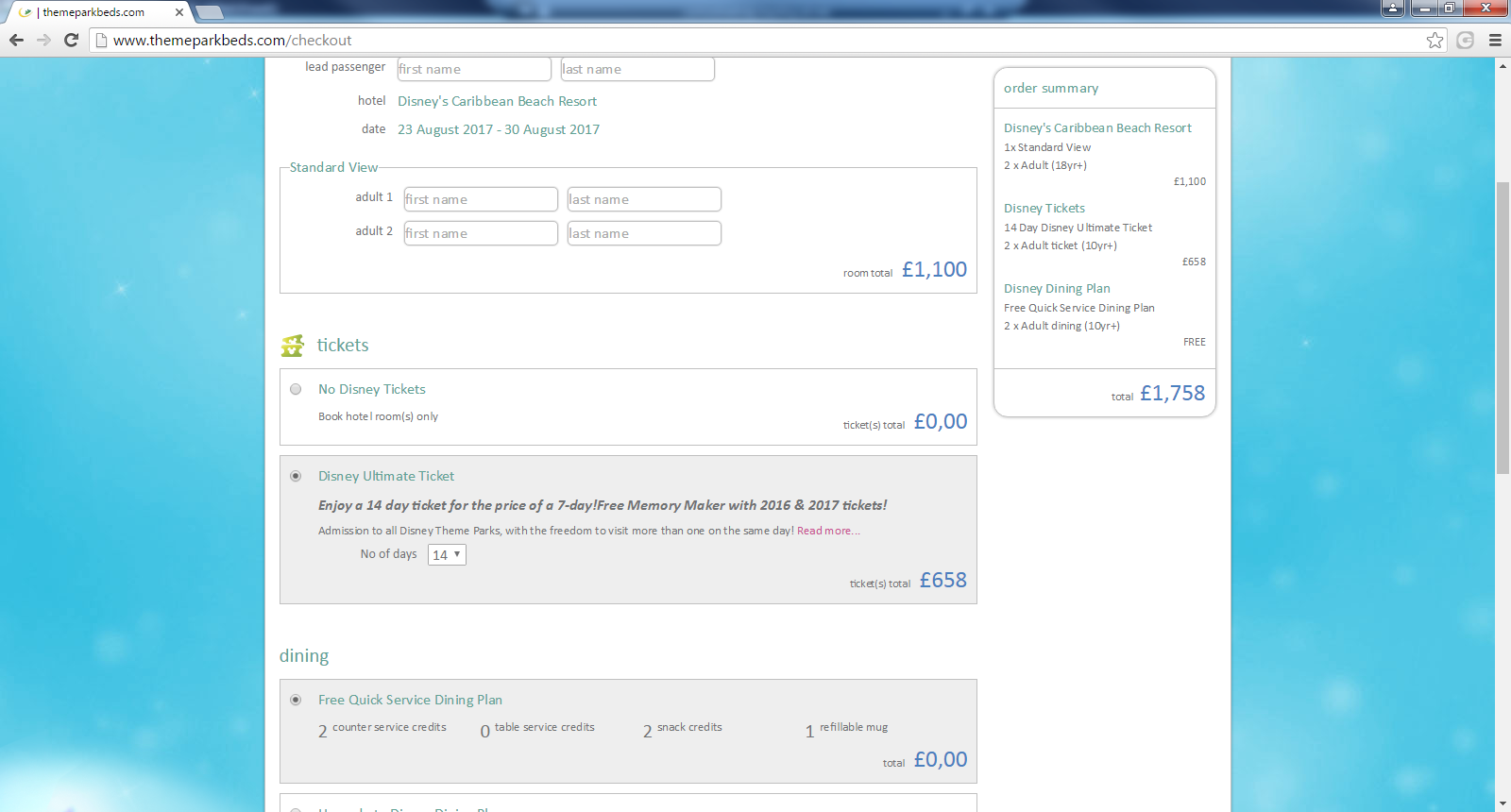Click the dining total £0,00
The width and height of the screenshot is (1511, 812).
tap(941, 759)
